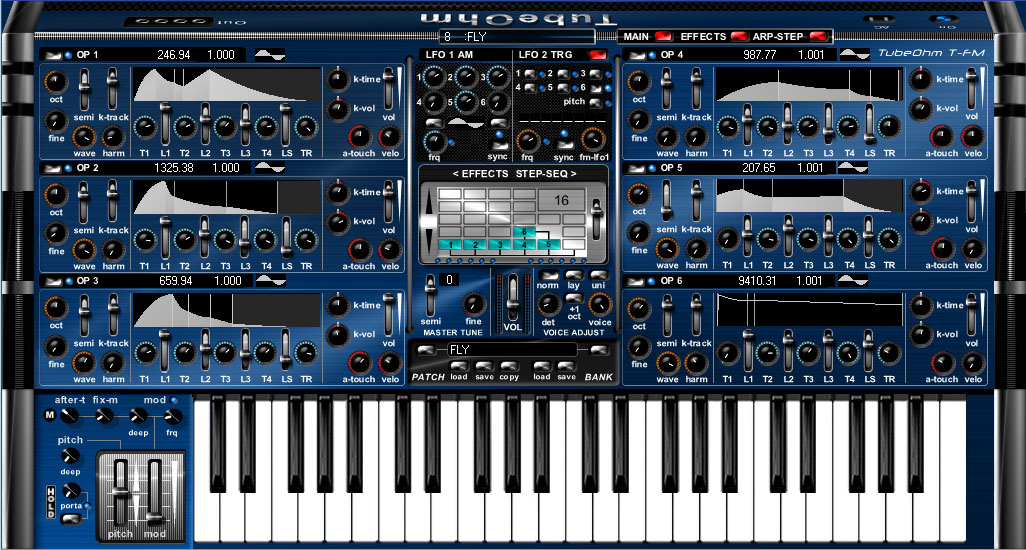Turn the OP 1 wave knob
This screenshot has height=550, width=1026.
tap(84, 137)
